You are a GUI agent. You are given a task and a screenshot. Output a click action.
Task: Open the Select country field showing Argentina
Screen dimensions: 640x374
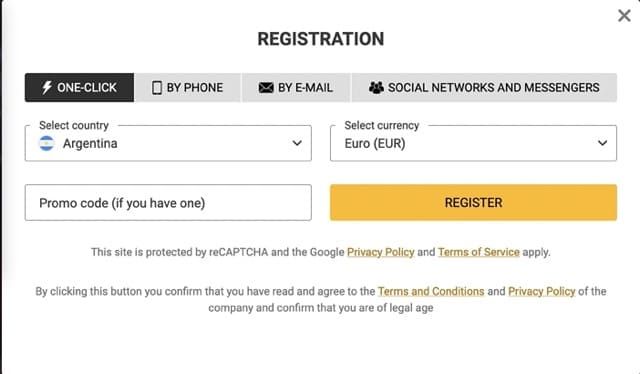pos(168,143)
